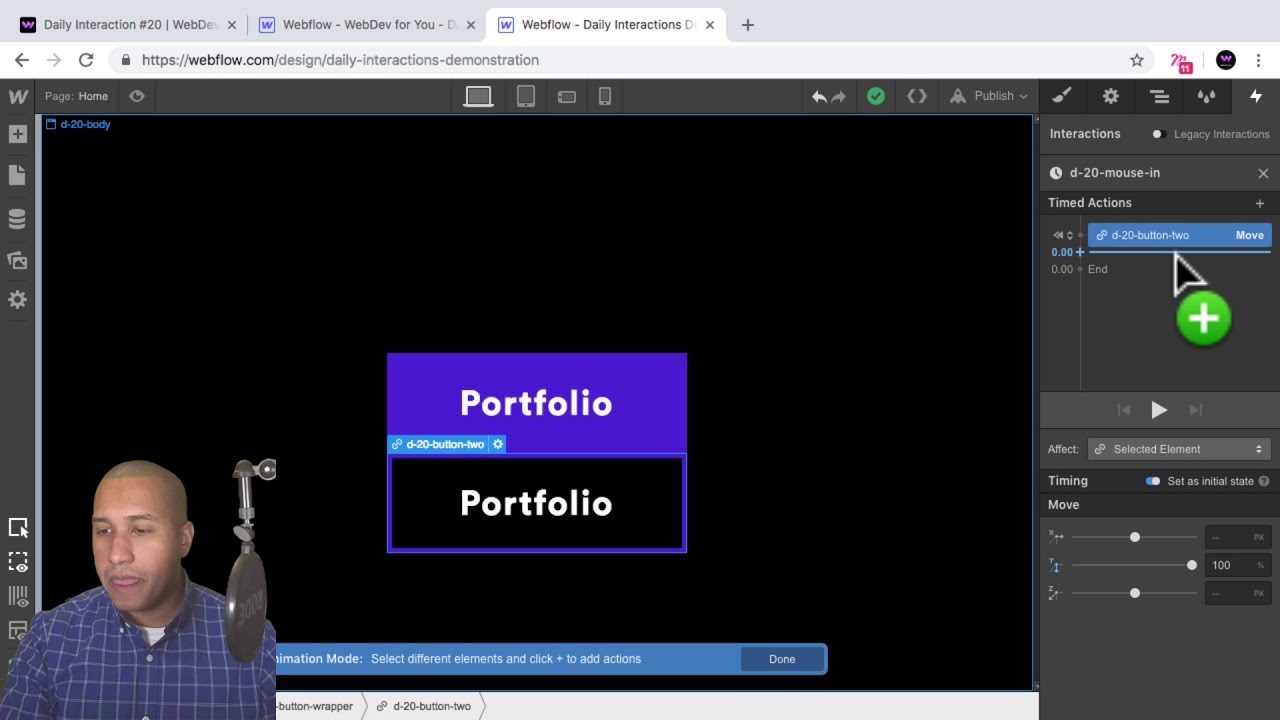Click the Timed Actions heading
Viewport: 1280px width, 720px height.
coord(1090,203)
